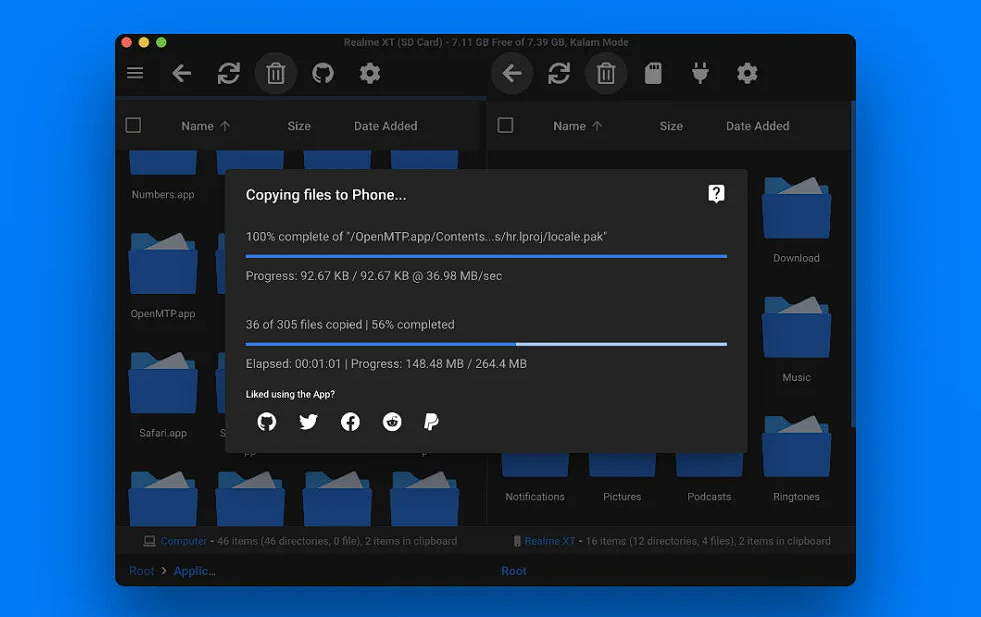Click the computer icon in left status bar
981x617 pixels.
coord(149,541)
